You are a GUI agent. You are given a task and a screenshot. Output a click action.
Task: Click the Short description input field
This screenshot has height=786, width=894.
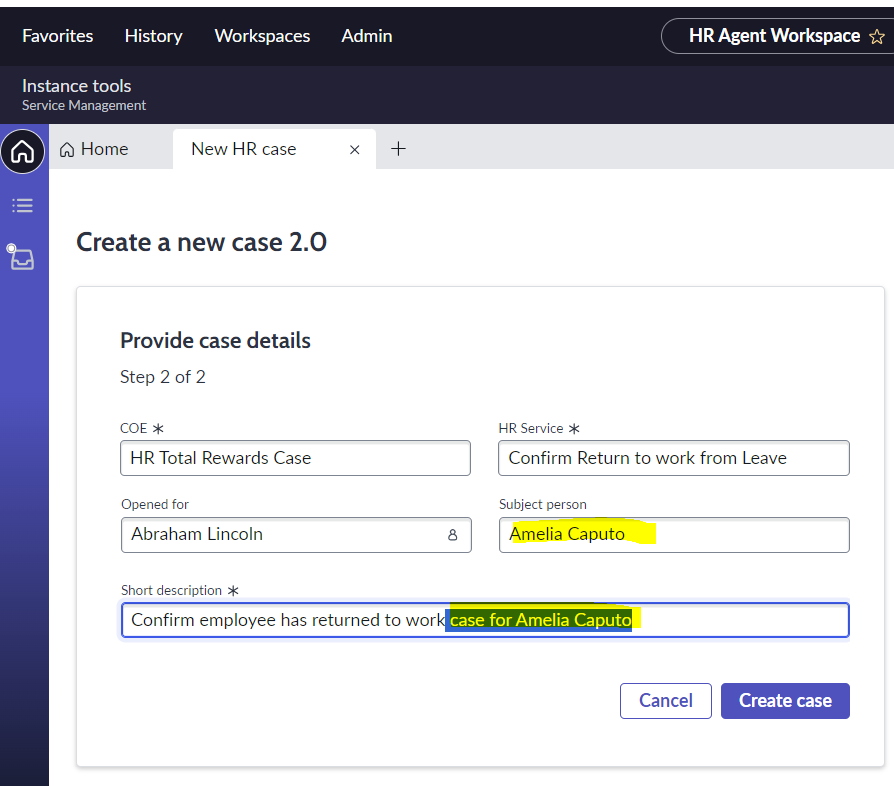485,620
